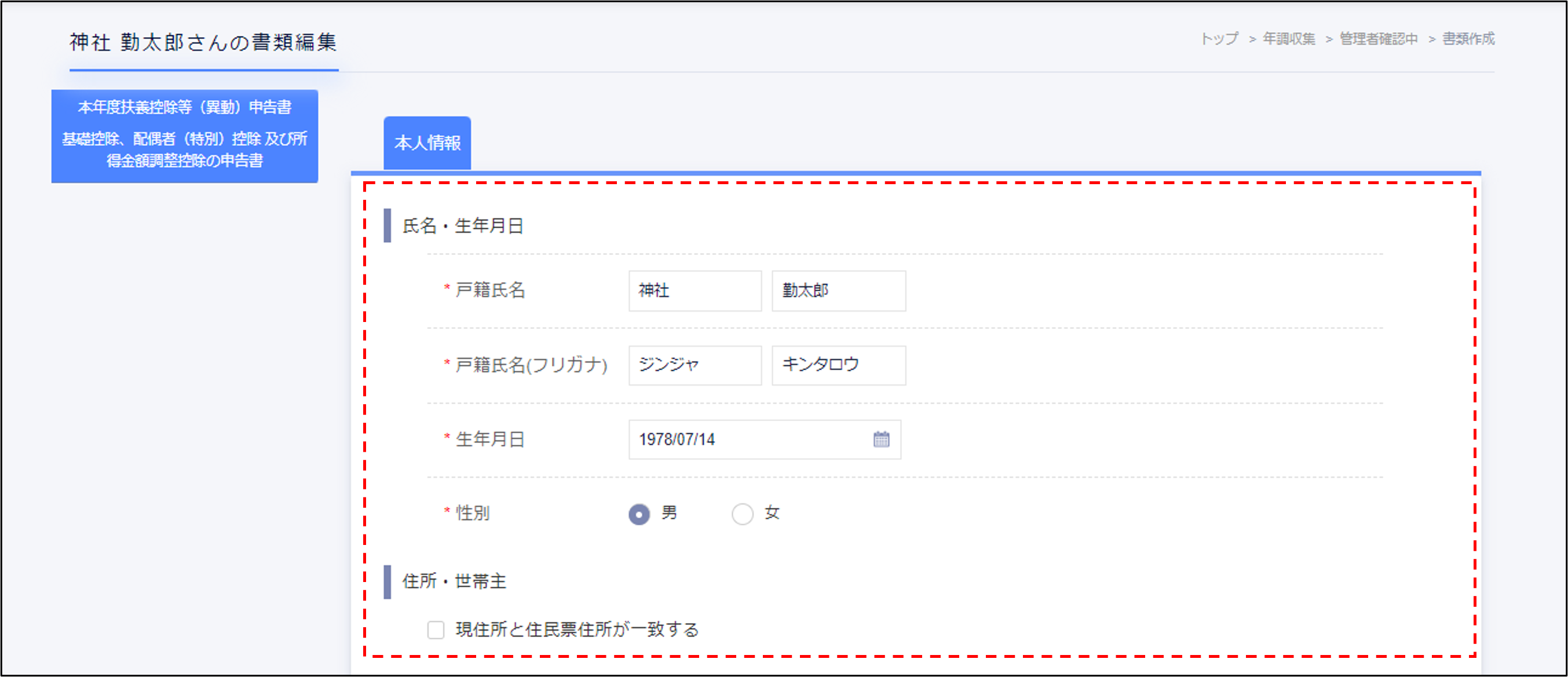The height and width of the screenshot is (677, 1568).
Task: Go to 管理者確認中 breadcrumb link
Action: tap(1378, 39)
